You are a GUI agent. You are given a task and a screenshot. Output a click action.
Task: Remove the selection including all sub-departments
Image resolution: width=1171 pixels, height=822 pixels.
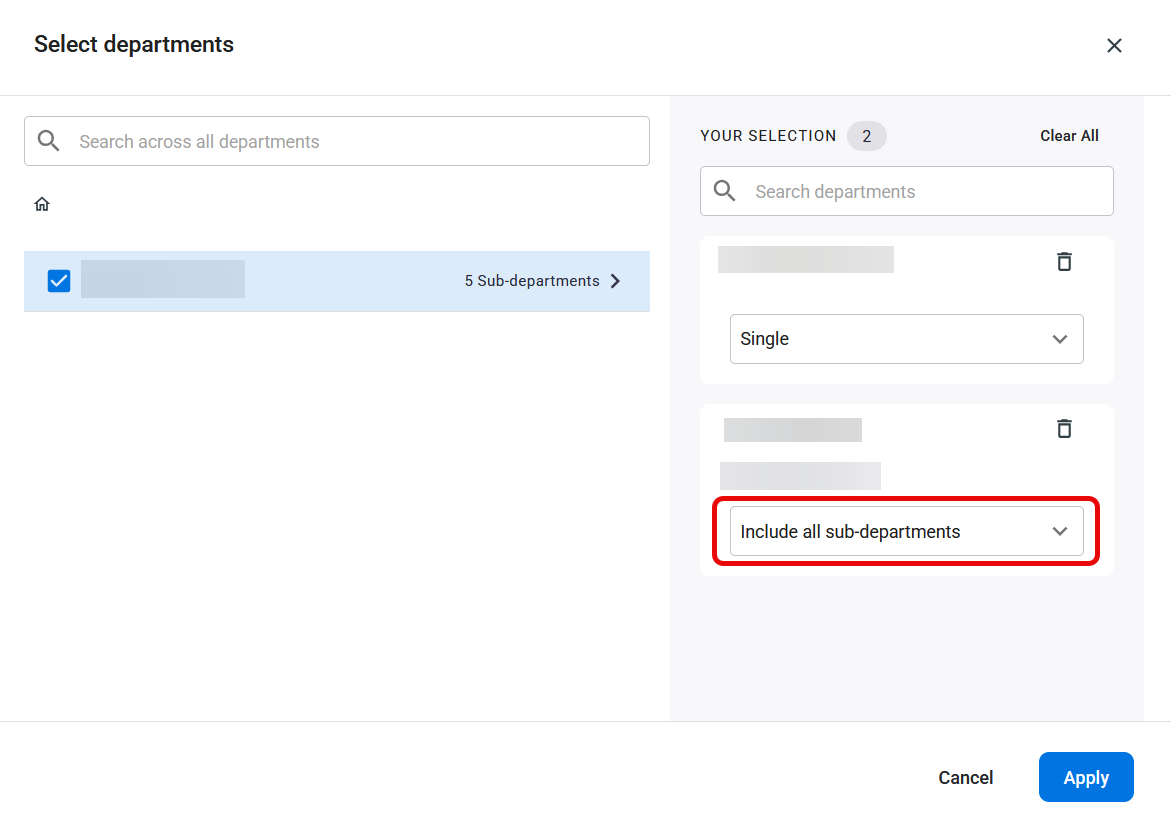point(1063,429)
